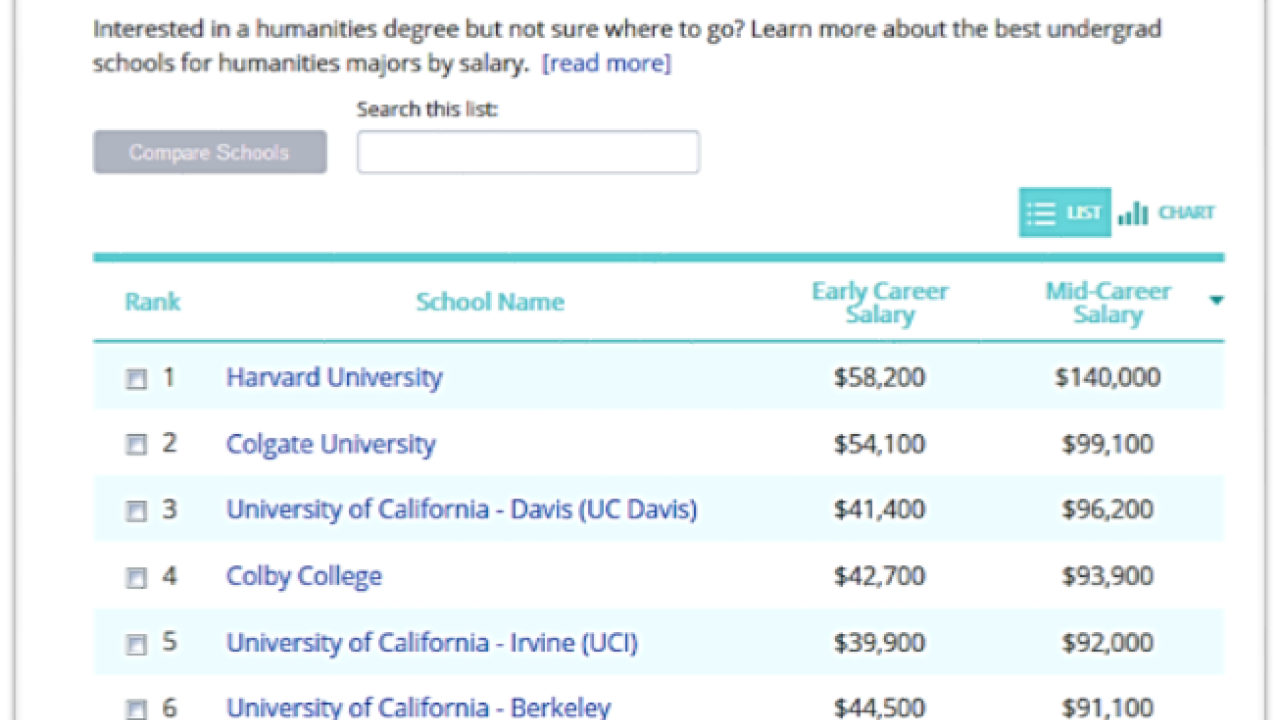Open Harvard University school link

click(334, 377)
